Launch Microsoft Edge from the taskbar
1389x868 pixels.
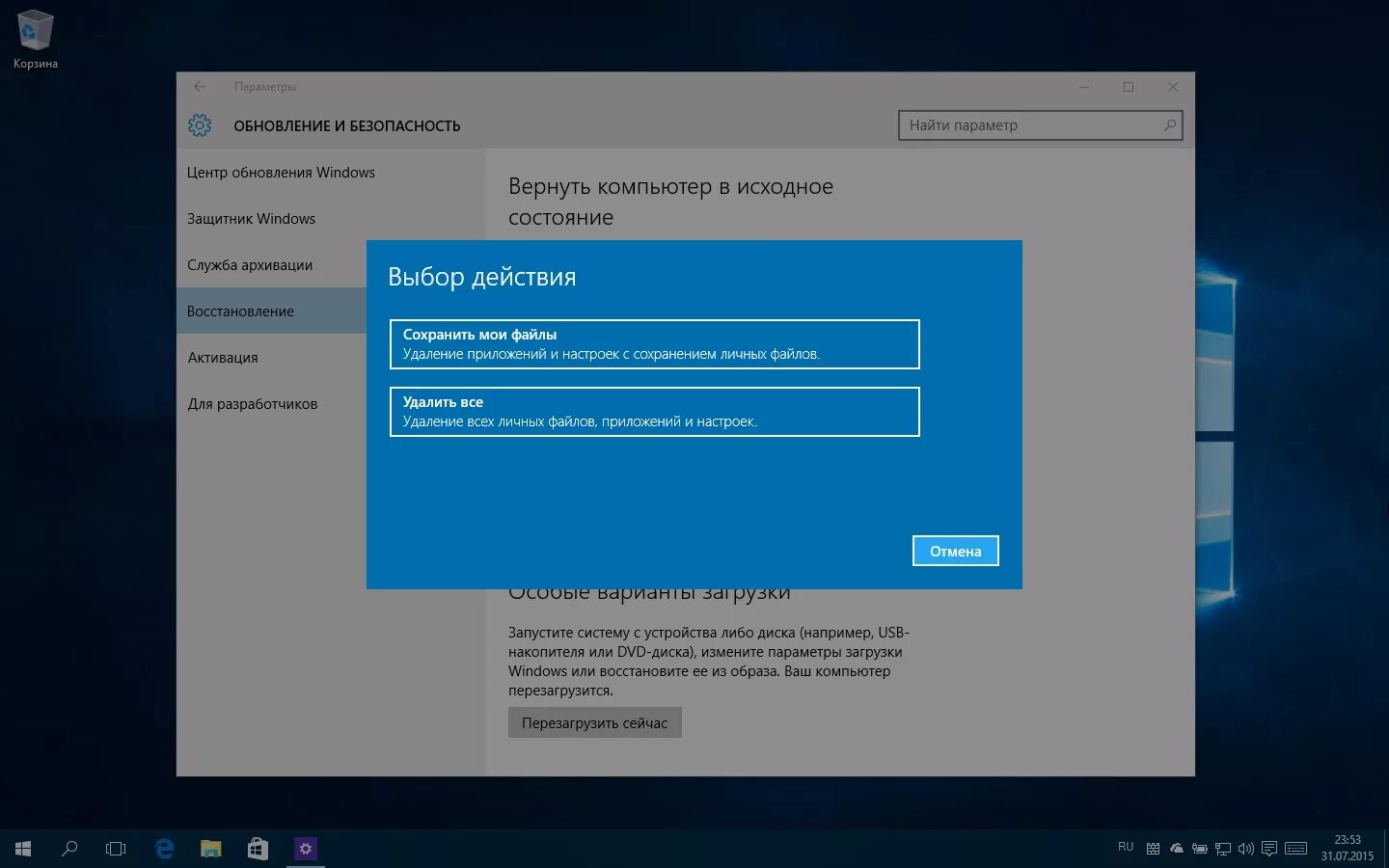pos(164,849)
